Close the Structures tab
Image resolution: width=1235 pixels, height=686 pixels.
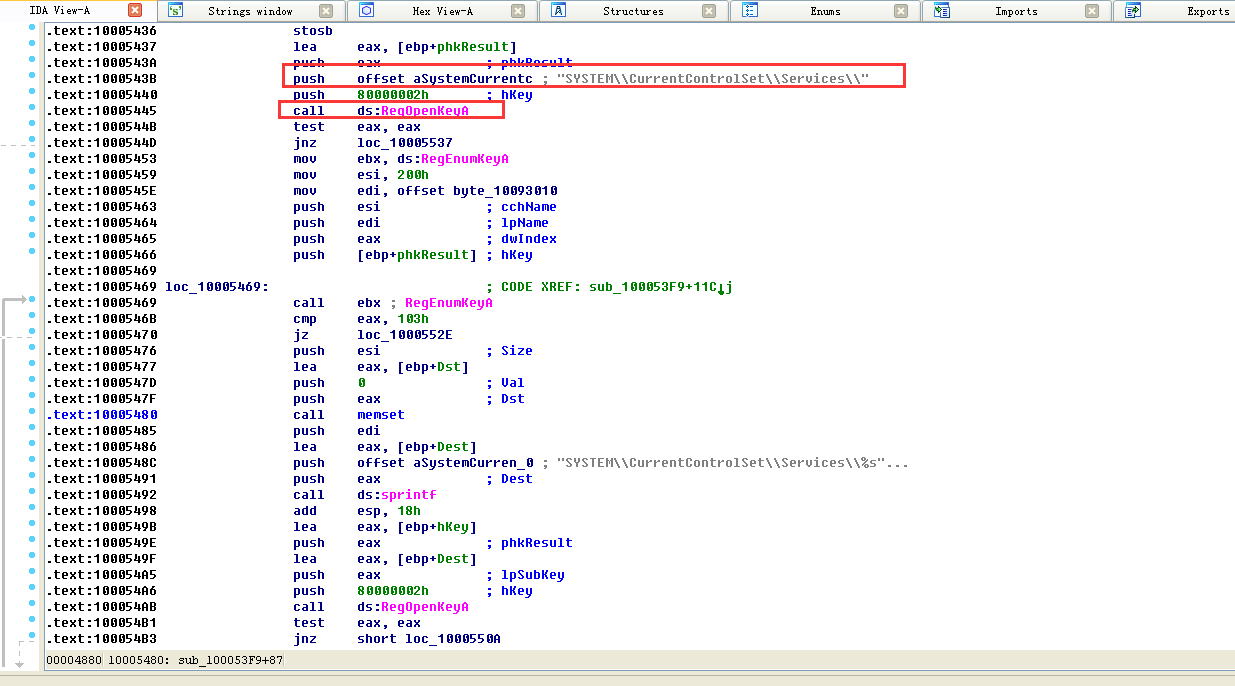709,11
